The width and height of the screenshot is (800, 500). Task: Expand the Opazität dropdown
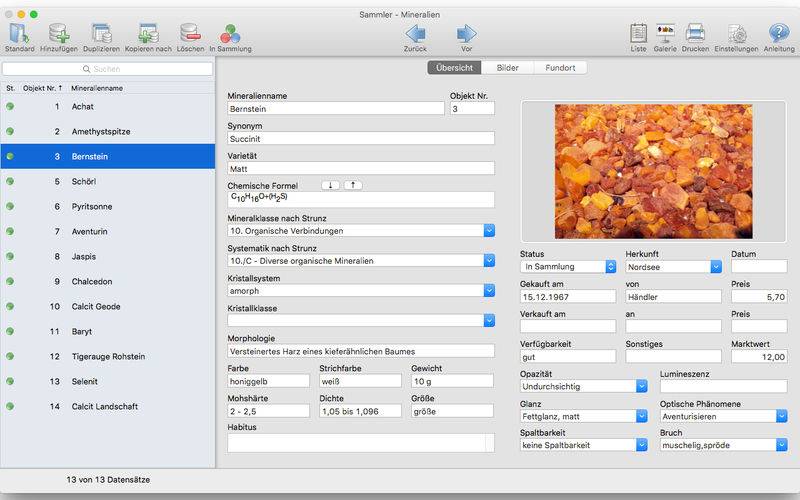tap(642, 387)
